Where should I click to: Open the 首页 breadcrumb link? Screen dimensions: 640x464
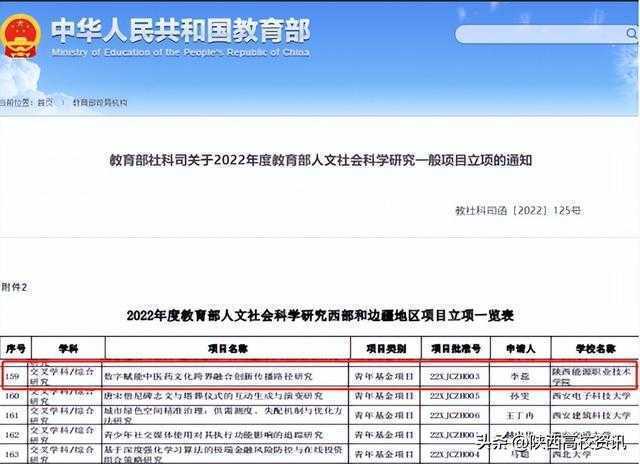45,102
